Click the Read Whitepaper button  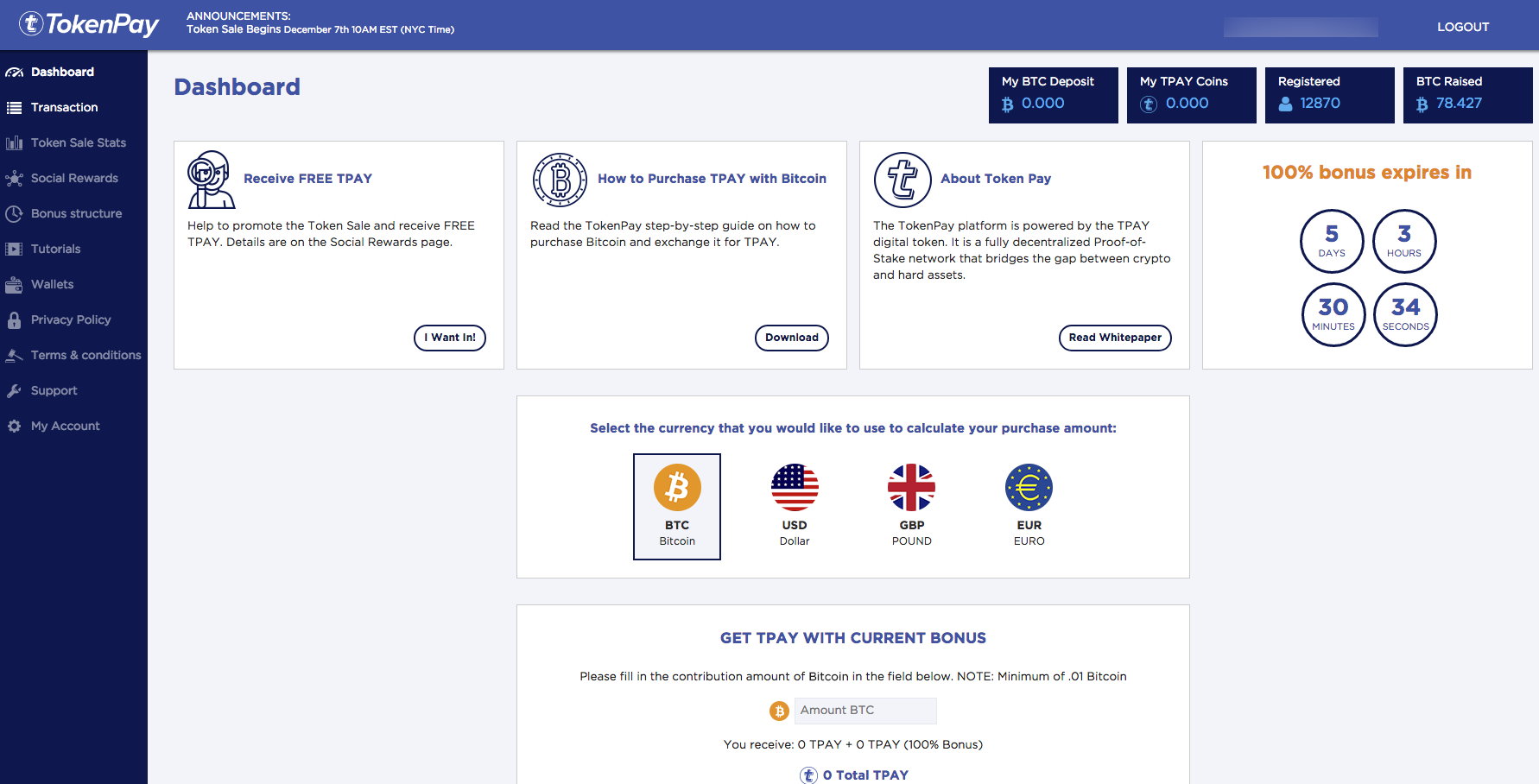pos(1115,338)
